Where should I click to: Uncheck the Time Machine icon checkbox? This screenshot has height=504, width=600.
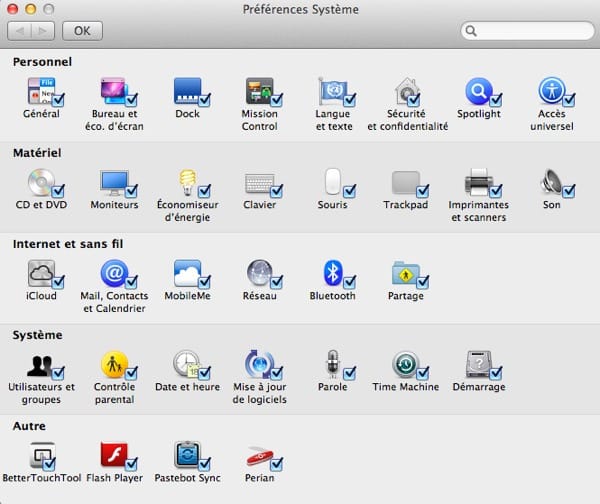(423, 373)
